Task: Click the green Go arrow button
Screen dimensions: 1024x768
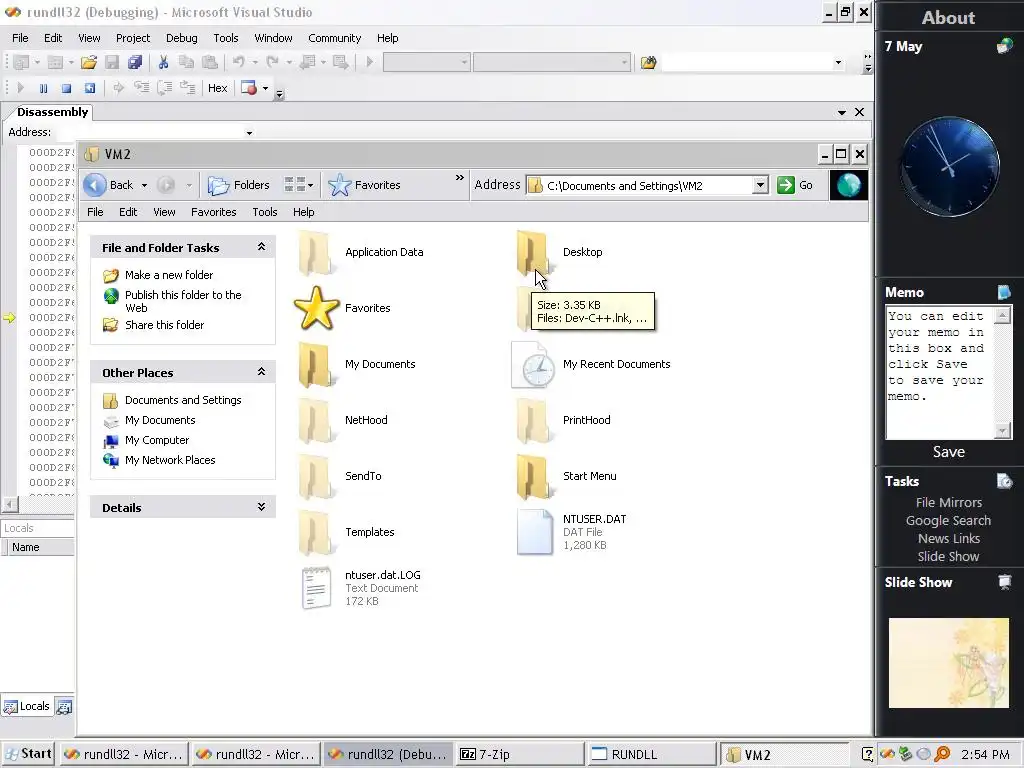Action: tap(786, 185)
